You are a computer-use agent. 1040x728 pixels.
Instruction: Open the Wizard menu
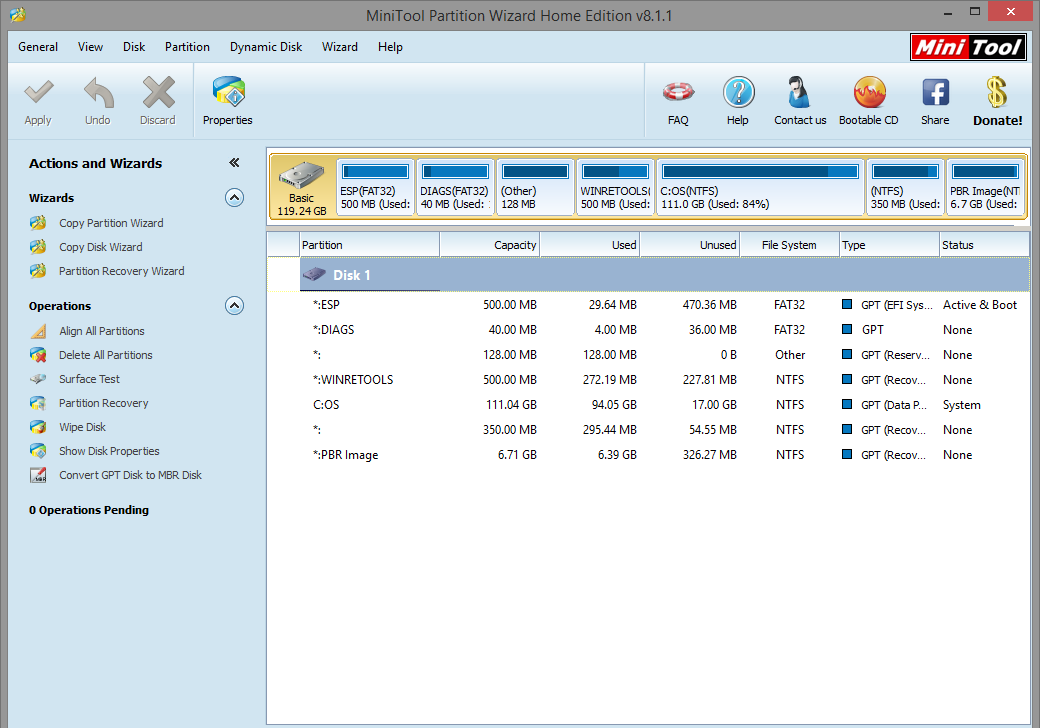pos(340,47)
